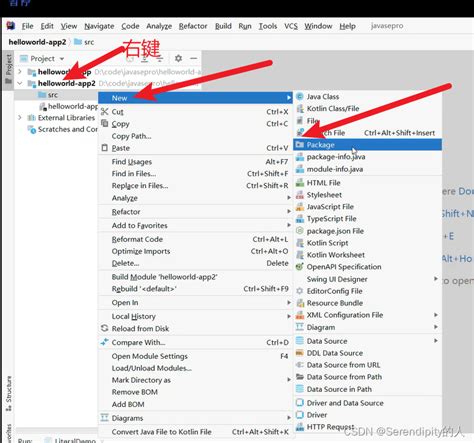This screenshot has width=474, height=443.
Task: Open the Refactor menu in menu bar
Action: (x=193, y=26)
